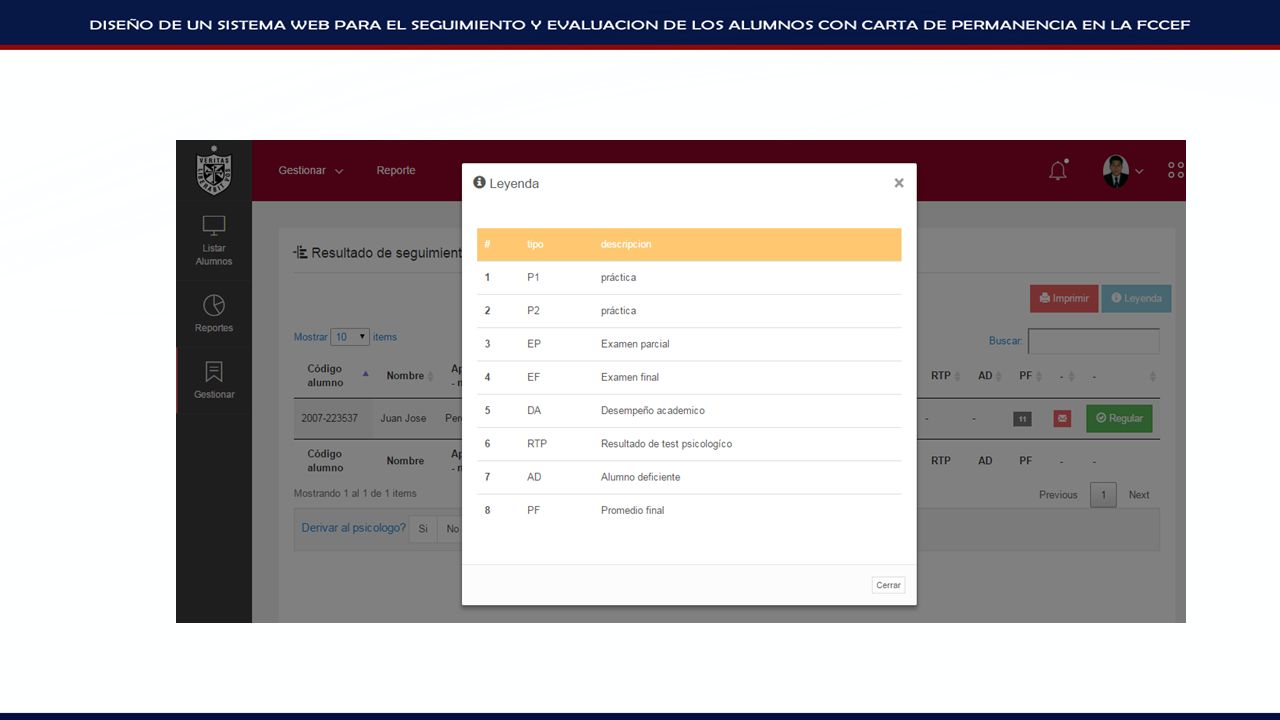Open the Mostrar items count dropdown
Screen dimensions: 1280x720
pyautogui.click(x=350, y=337)
